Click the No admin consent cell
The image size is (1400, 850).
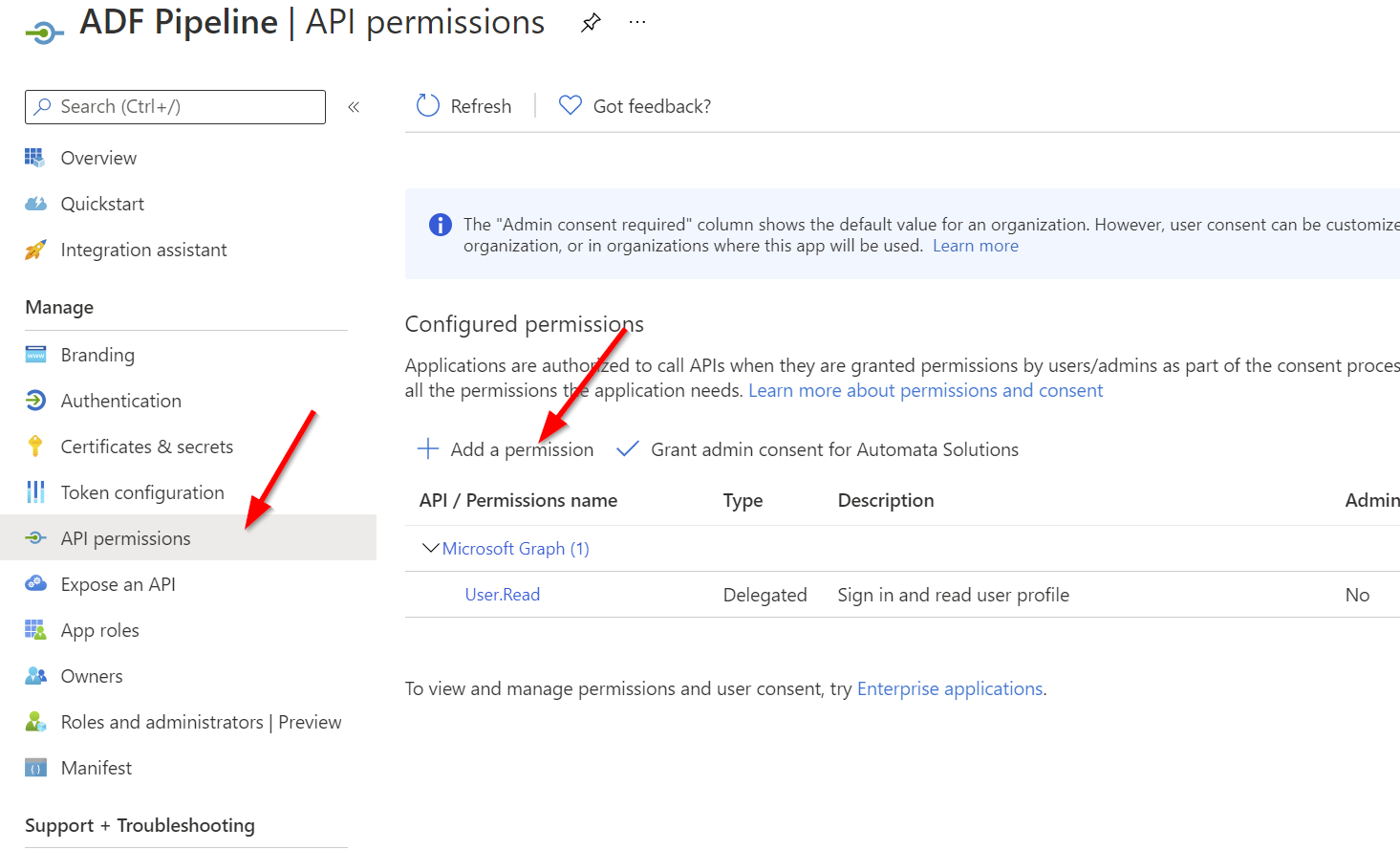1357,595
